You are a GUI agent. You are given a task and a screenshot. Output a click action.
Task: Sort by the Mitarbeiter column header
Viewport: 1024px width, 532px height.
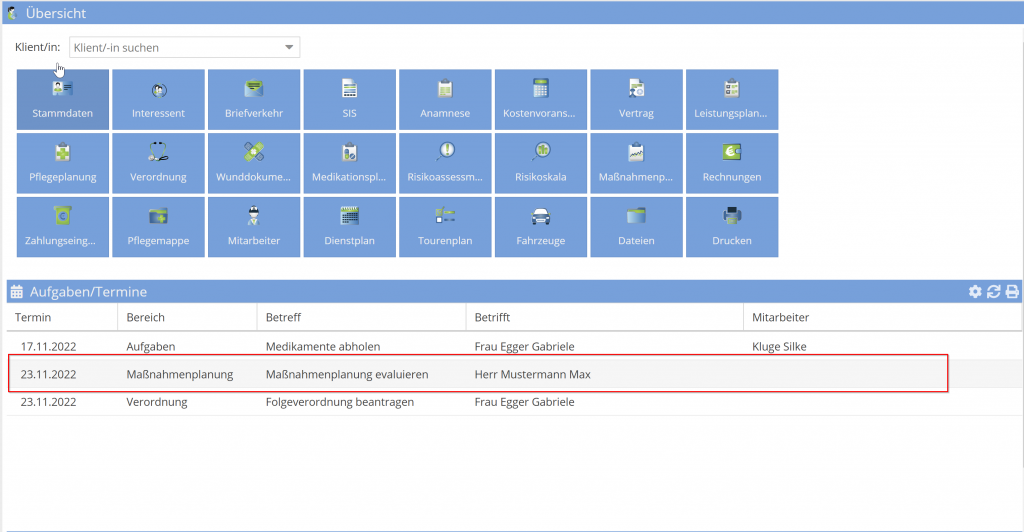click(780, 317)
